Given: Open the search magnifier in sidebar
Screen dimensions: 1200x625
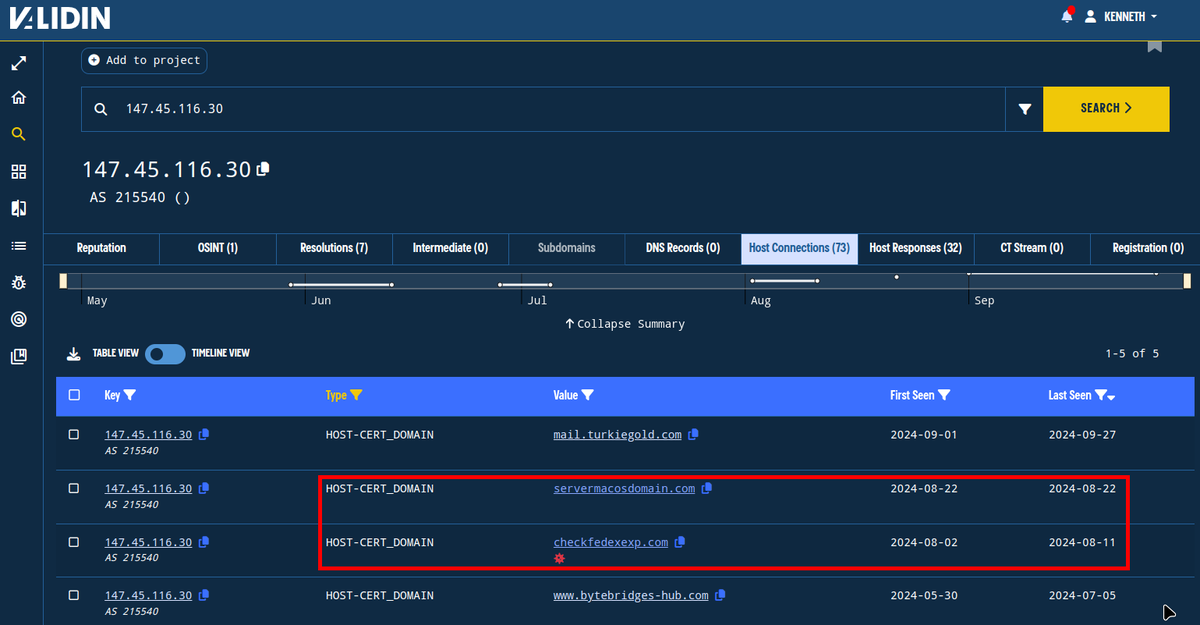Looking at the screenshot, I should [x=19, y=134].
